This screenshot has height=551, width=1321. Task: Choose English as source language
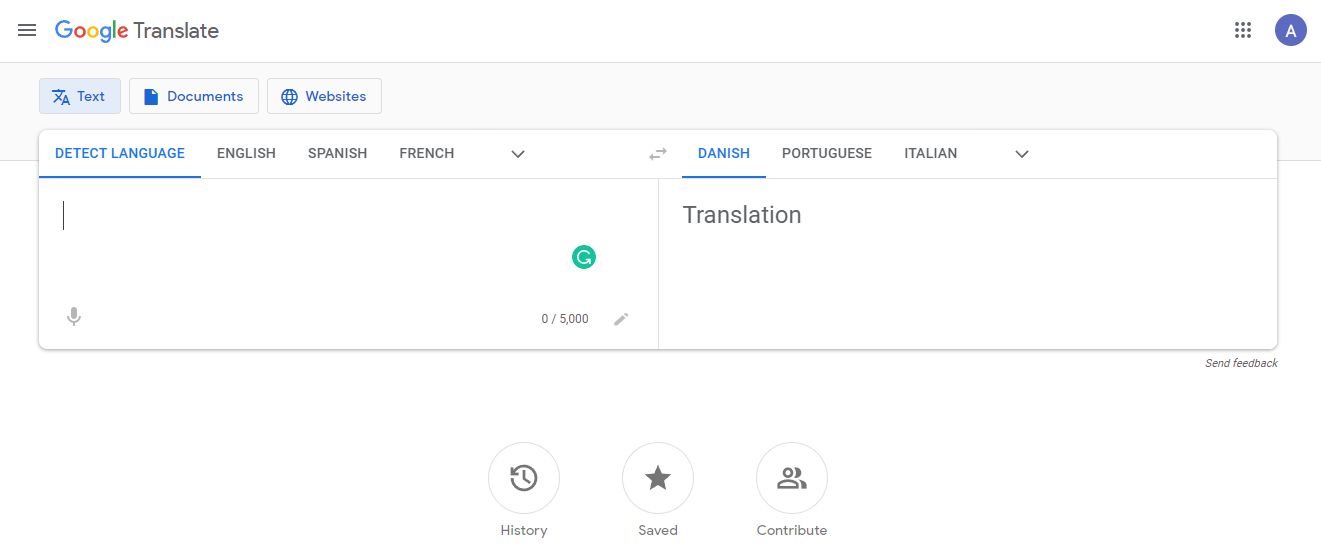coord(246,154)
